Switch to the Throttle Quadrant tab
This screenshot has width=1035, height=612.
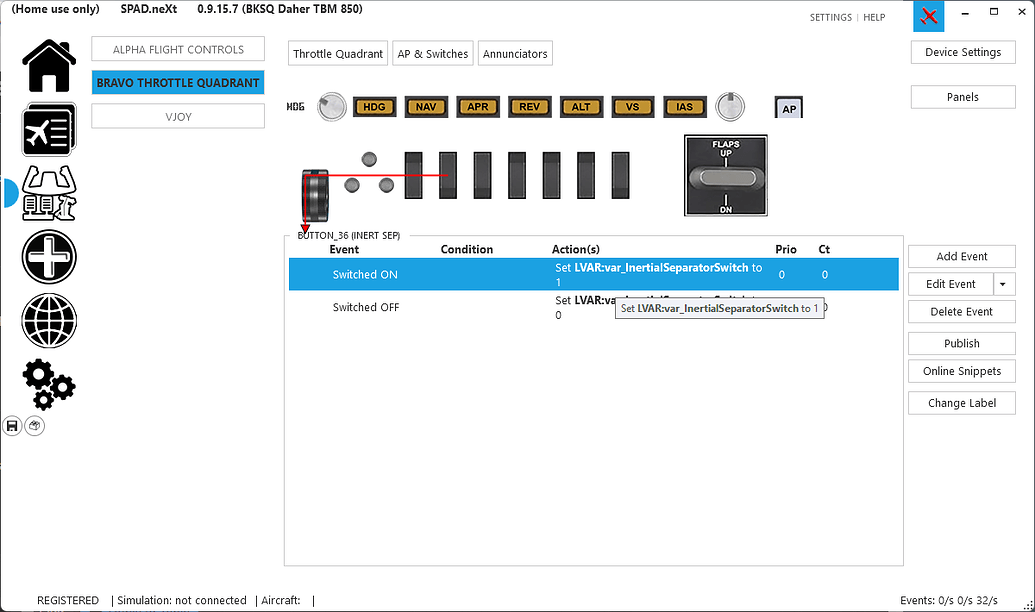pyautogui.click(x=338, y=54)
